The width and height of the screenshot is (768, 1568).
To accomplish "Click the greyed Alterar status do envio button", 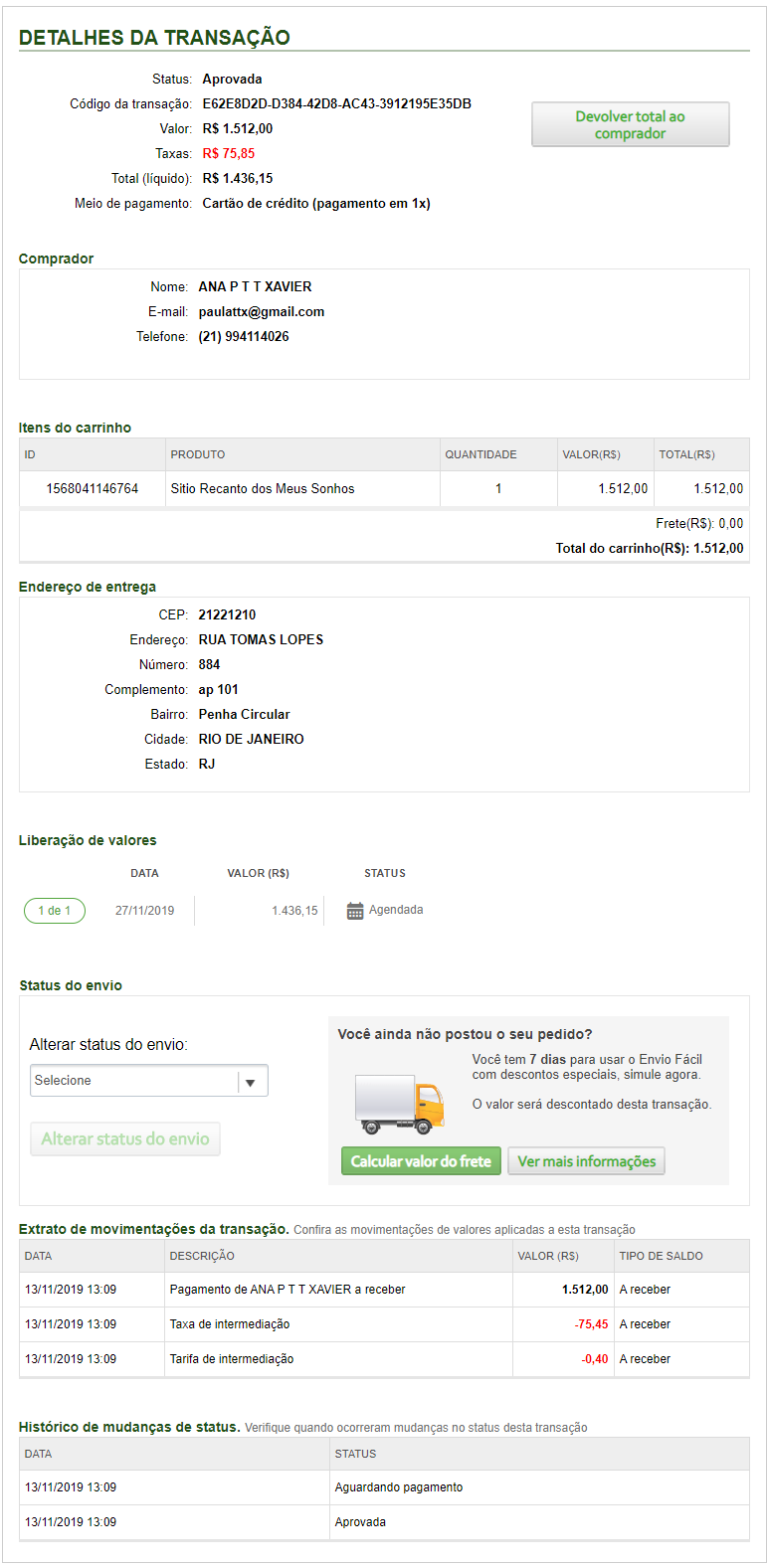I will tap(125, 1139).
